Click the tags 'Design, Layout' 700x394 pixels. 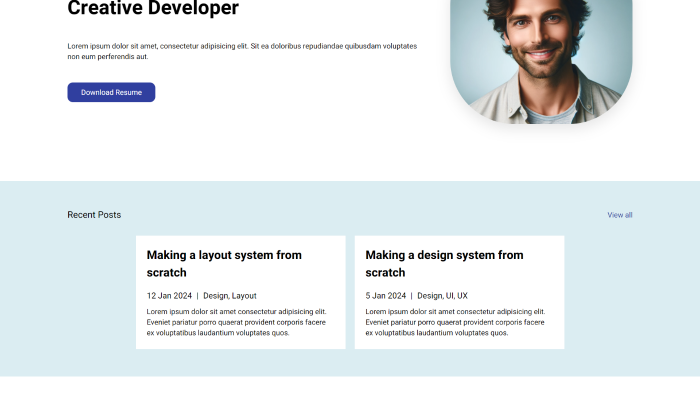[x=230, y=296]
